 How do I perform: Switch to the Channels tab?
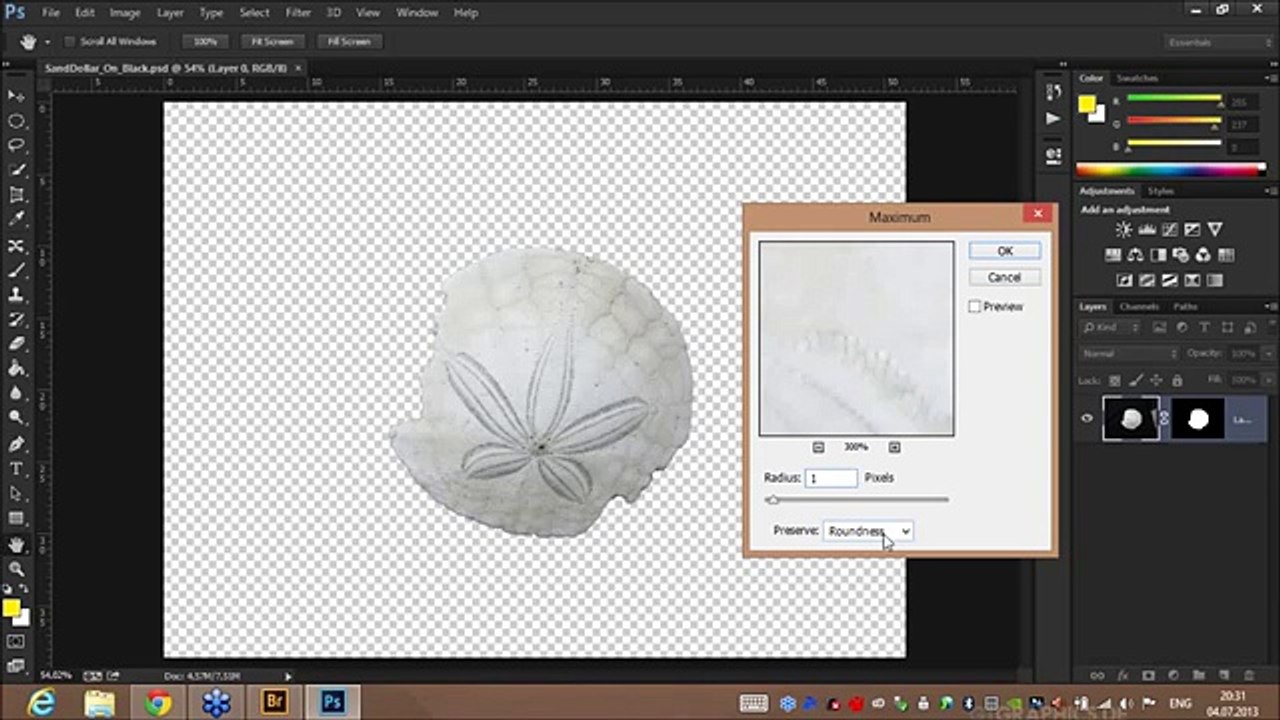1139,307
